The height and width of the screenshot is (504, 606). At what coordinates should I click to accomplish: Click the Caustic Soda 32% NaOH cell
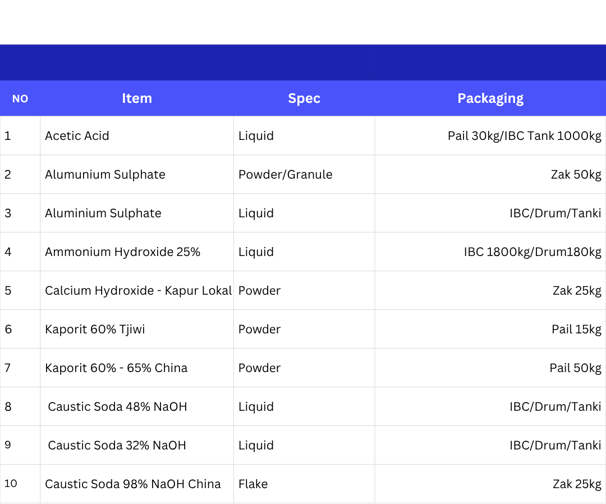point(137,445)
